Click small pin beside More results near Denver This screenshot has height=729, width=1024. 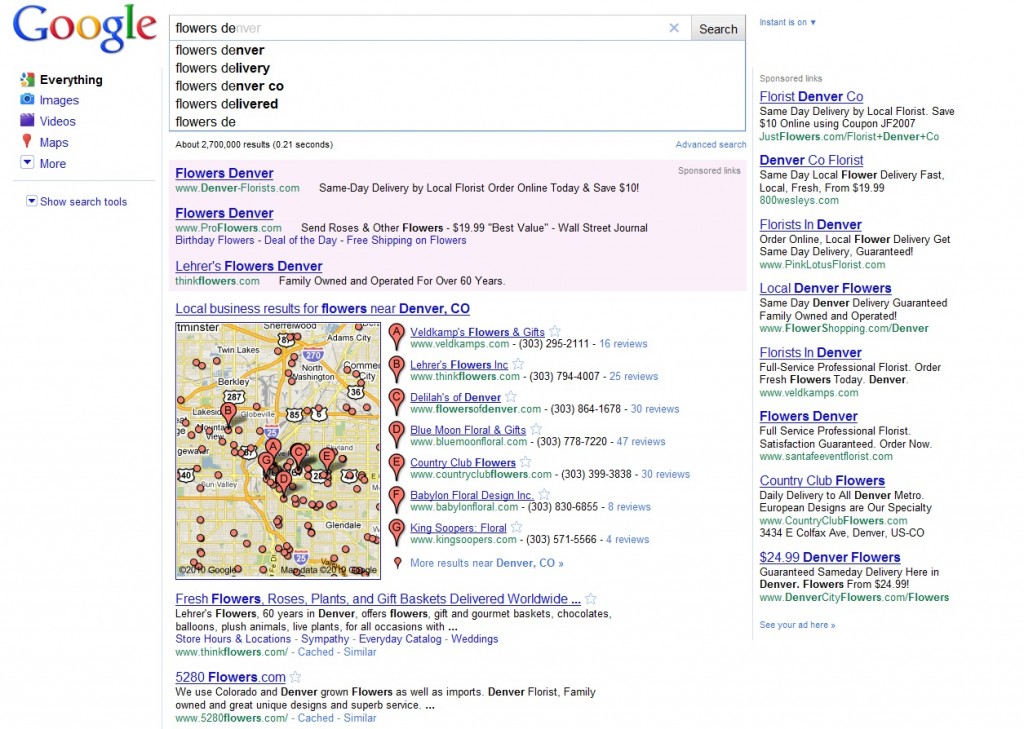[x=397, y=562]
